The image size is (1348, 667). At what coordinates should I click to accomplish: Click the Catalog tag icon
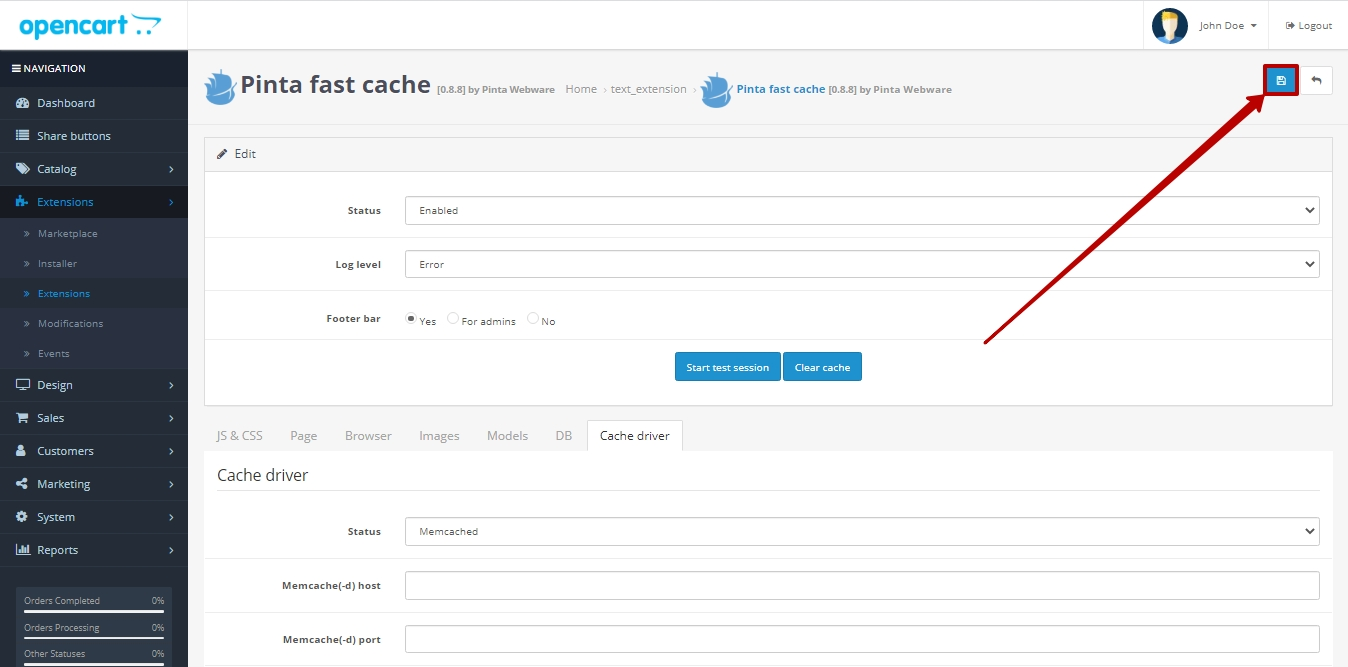[22, 169]
